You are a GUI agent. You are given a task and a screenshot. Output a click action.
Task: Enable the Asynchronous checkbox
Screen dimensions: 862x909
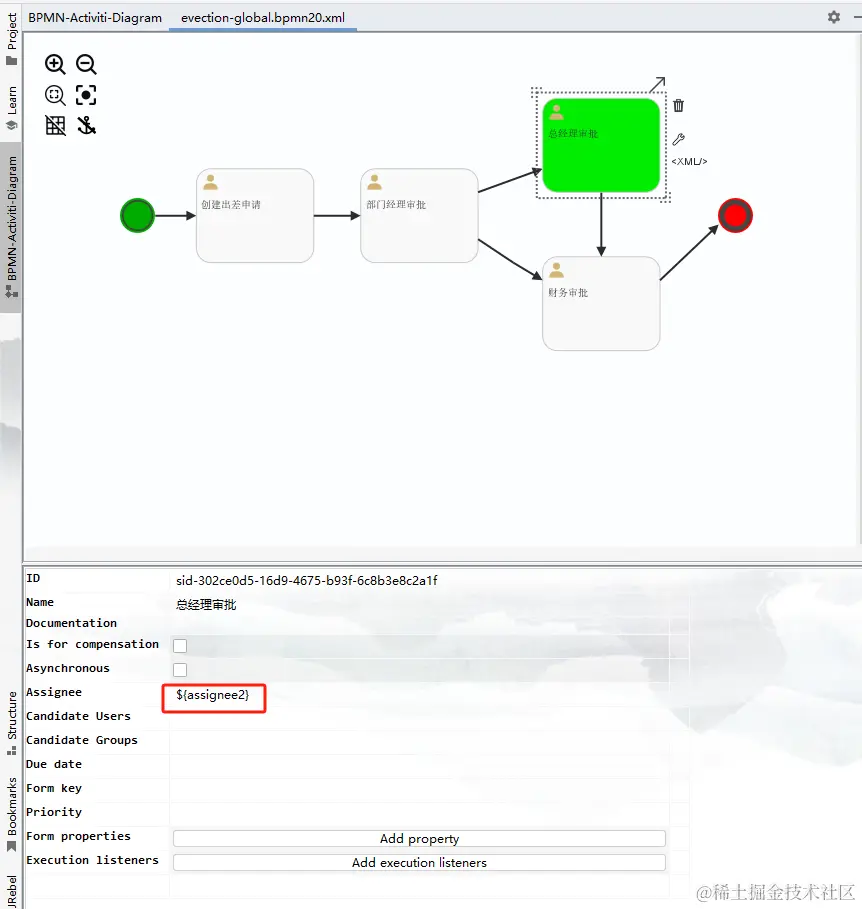pyautogui.click(x=180, y=670)
